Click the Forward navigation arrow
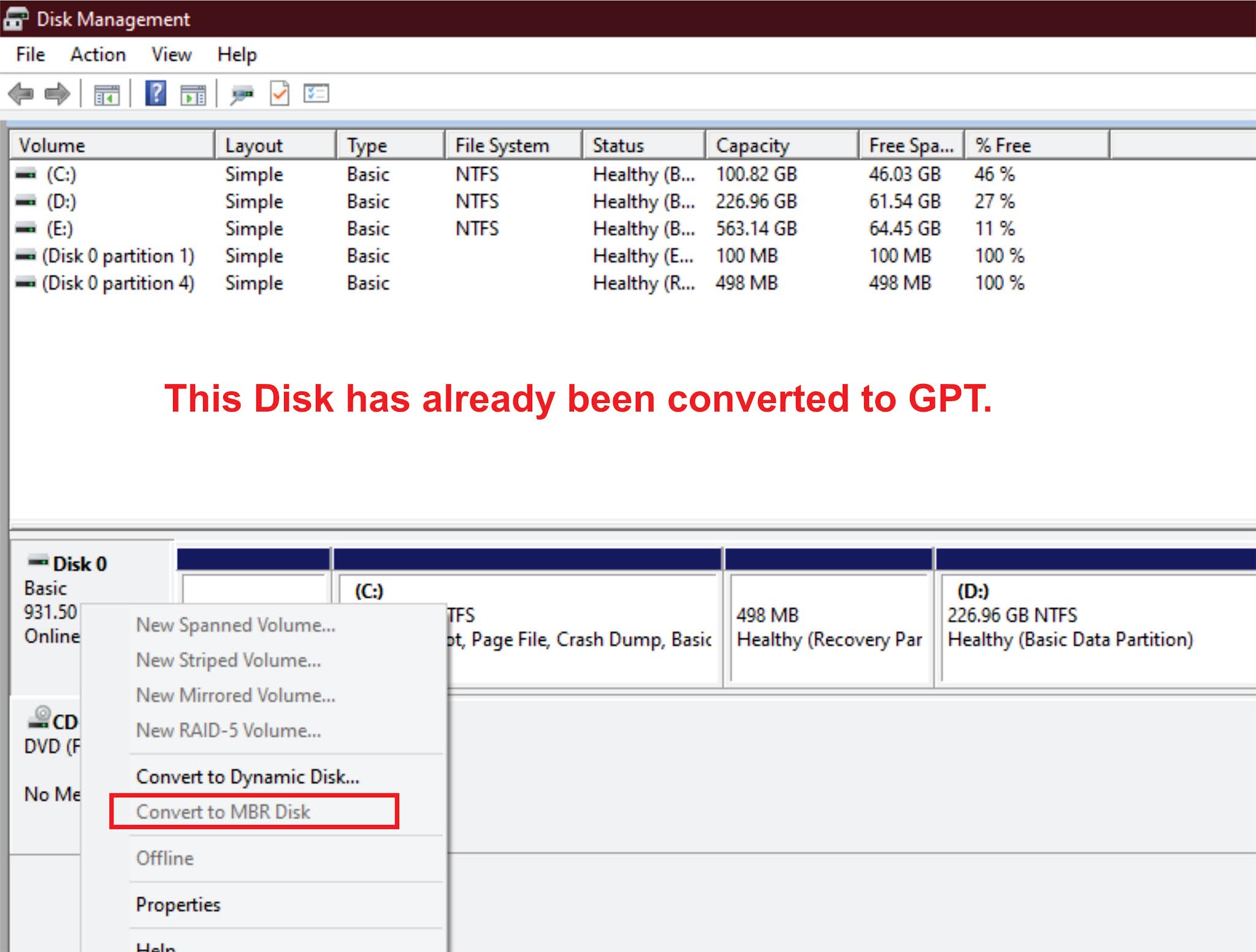Viewport: 1256px width, 952px height. 56,93
